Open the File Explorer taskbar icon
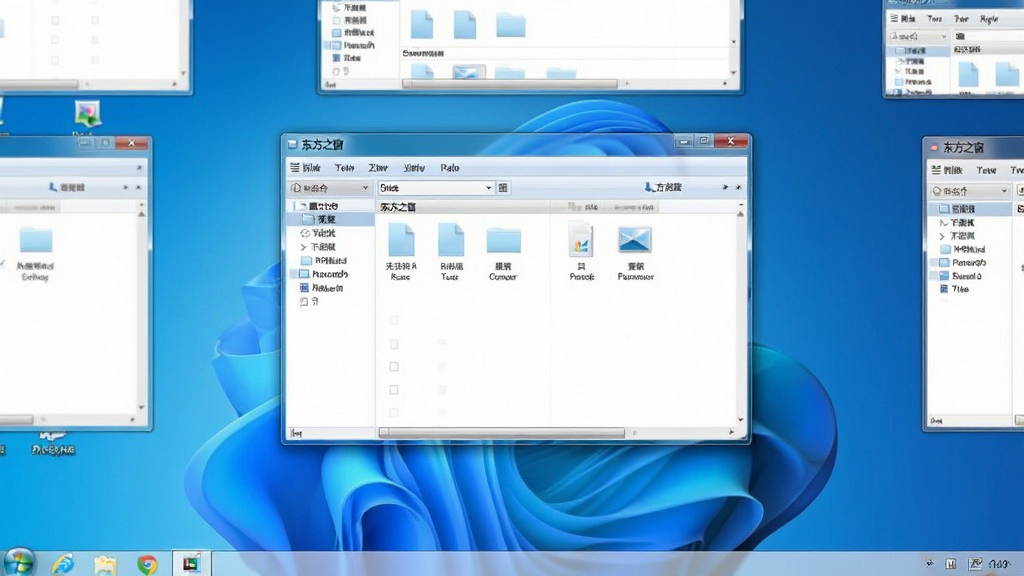This screenshot has height=576, width=1024. tap(105, 564)
